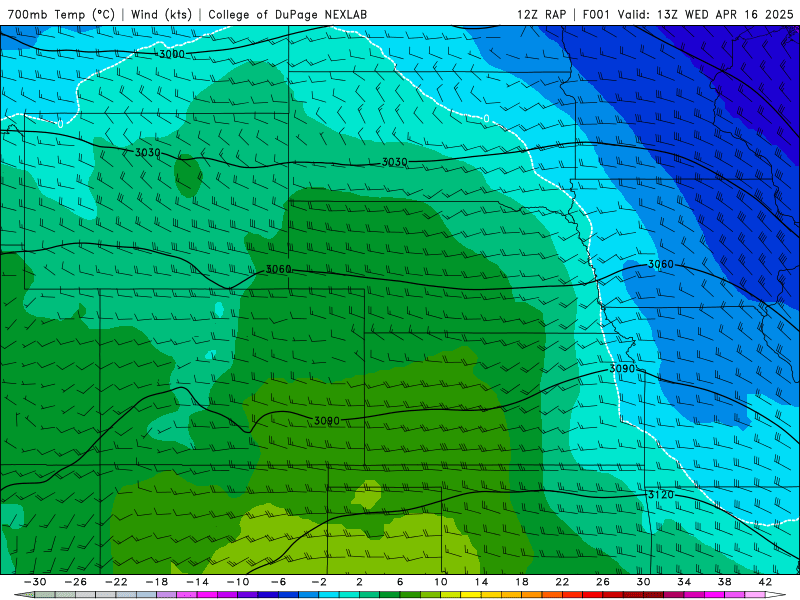Click the 26 color scale label
The image size is (800, 600).
tap(603, 582)
